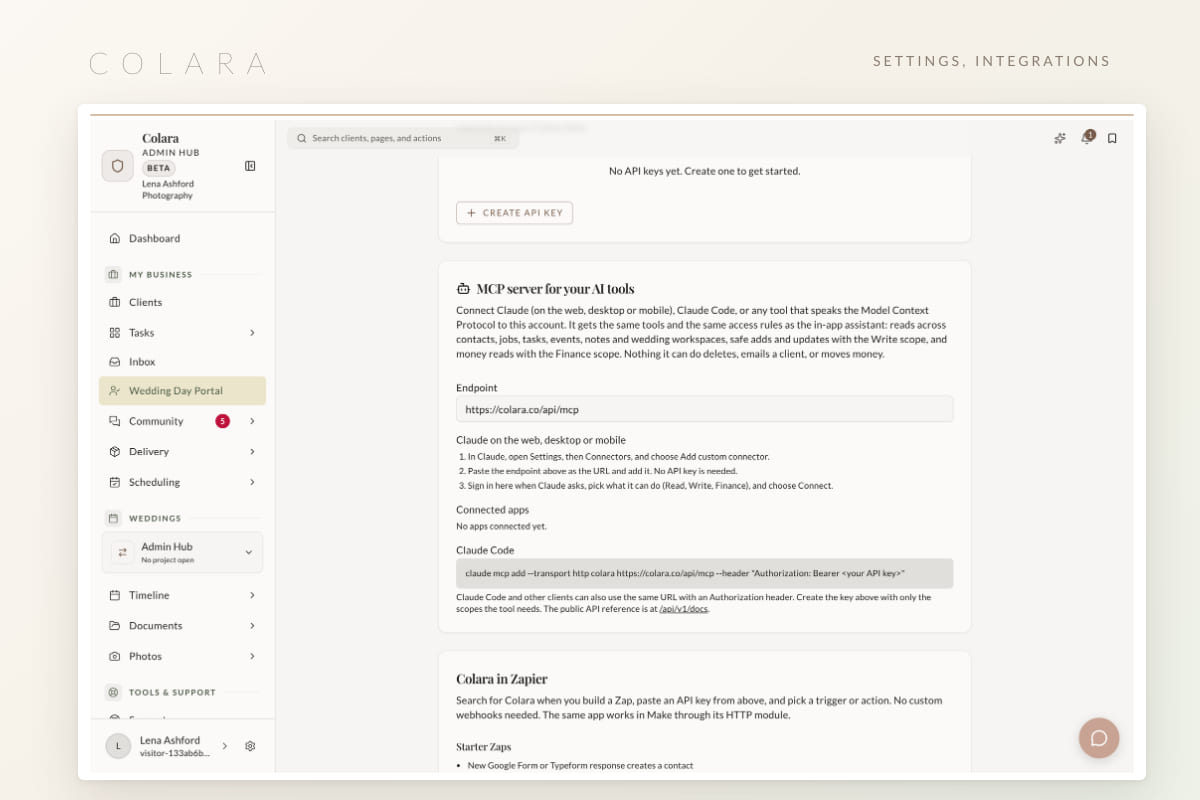Click the MCP endpoint URL field
1200x800 pixels.
coord(704,409)
